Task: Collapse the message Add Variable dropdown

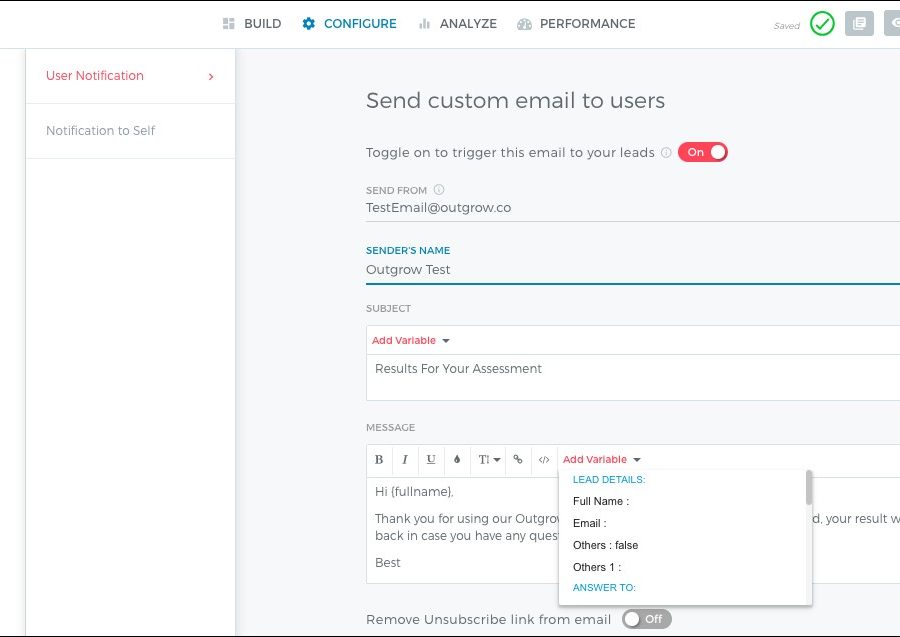Action: [602, 460]
